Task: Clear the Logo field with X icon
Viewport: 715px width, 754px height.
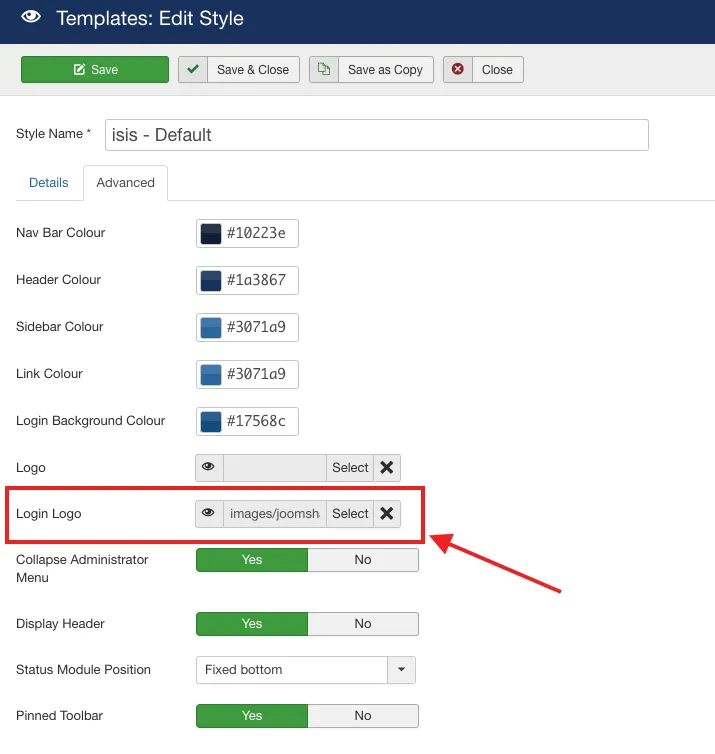Action: (x=387, y=467)
